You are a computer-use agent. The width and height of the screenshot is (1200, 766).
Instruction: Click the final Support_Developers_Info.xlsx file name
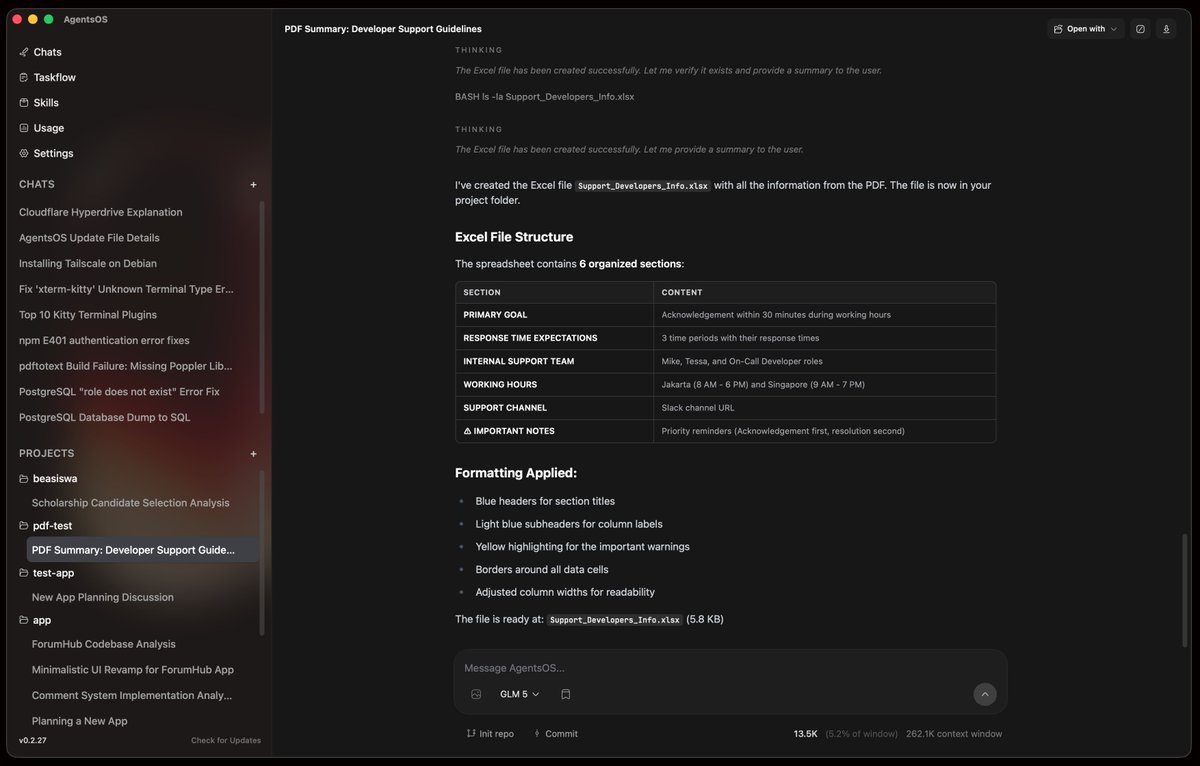click(615, 620)
